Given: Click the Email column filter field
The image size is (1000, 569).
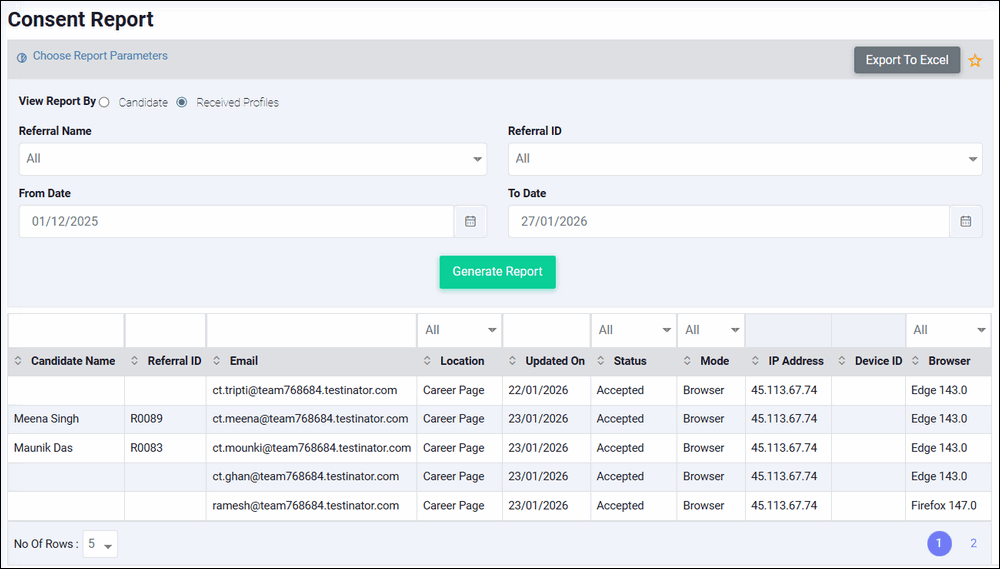Looking at the screenshot, I should point(310,330).
